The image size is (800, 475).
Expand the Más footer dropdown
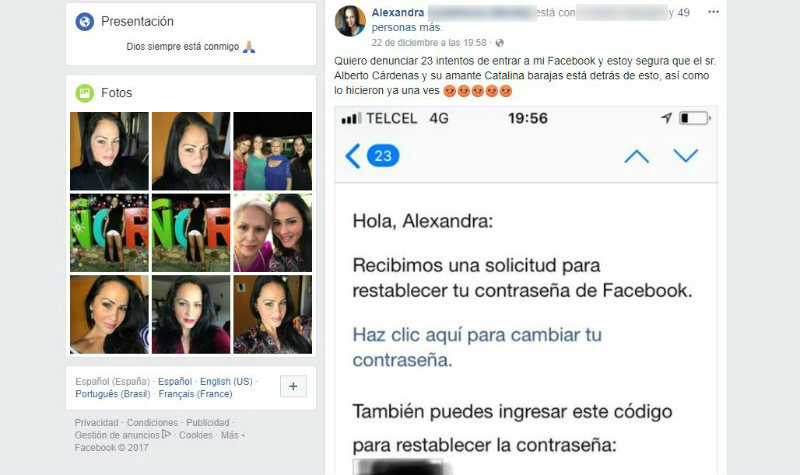tap(233, 435)
